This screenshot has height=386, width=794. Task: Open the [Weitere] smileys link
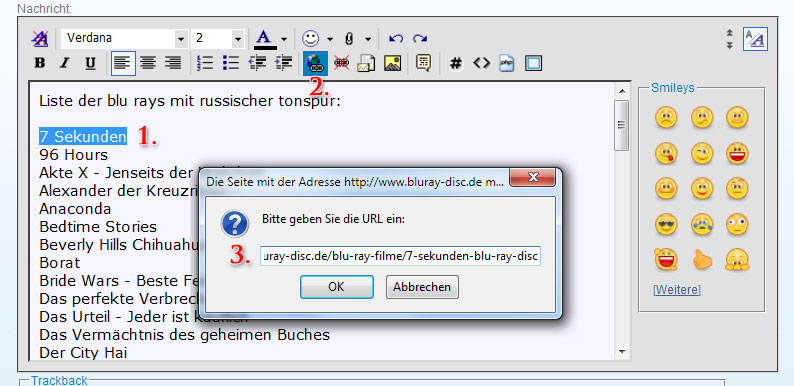(677, 290)
